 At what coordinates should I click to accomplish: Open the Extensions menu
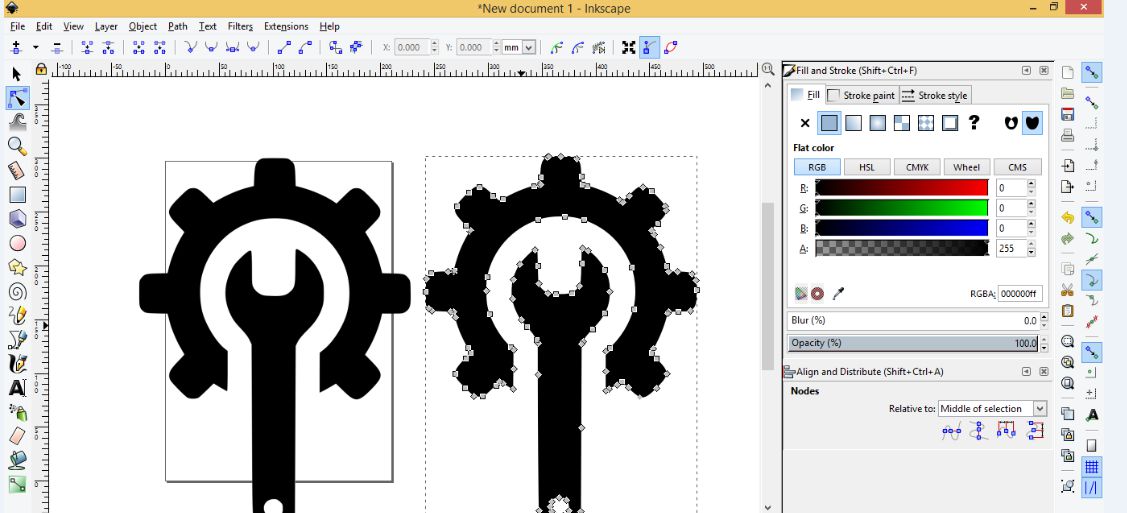[286, 26]
